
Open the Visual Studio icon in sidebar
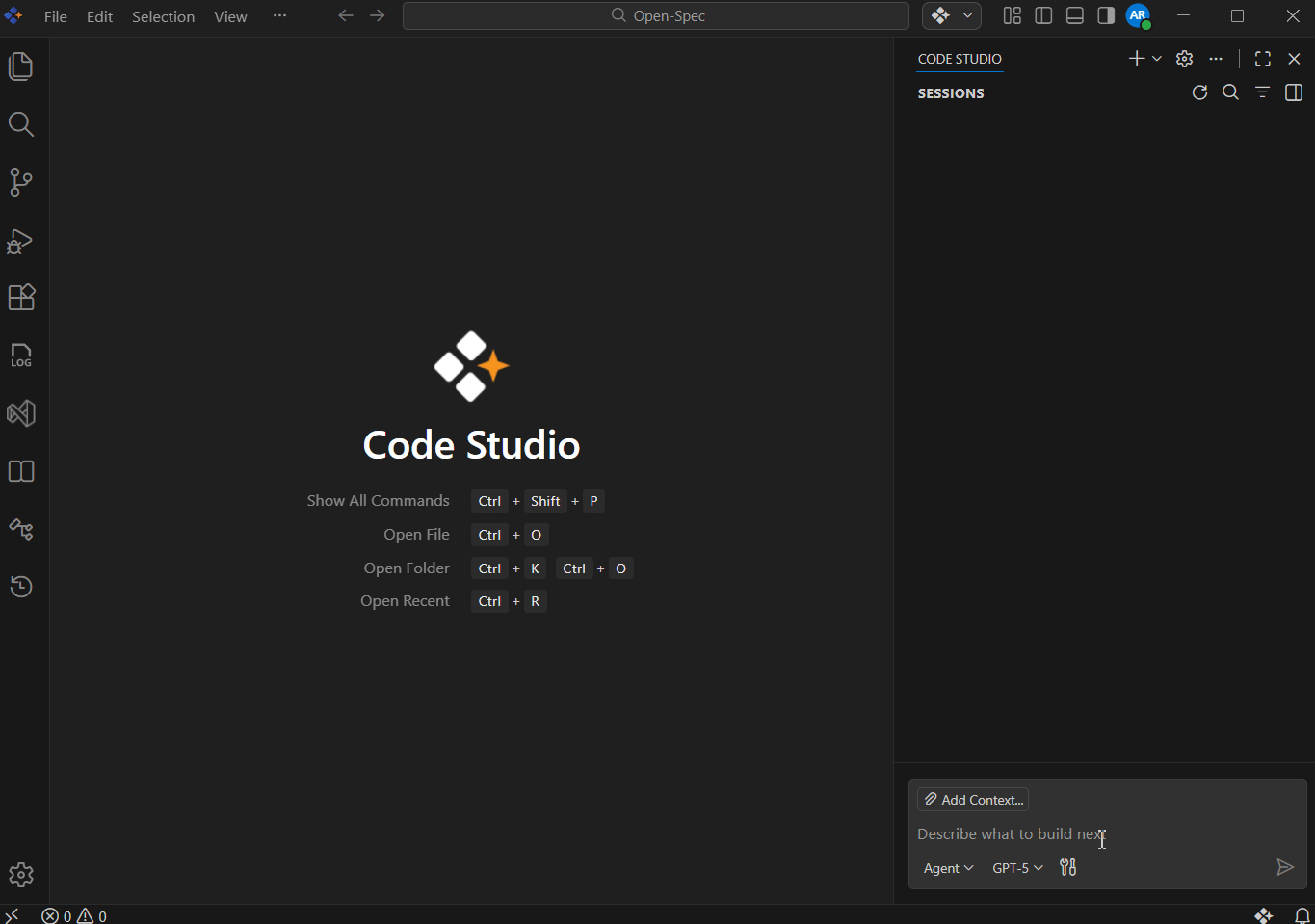[21, 413]
